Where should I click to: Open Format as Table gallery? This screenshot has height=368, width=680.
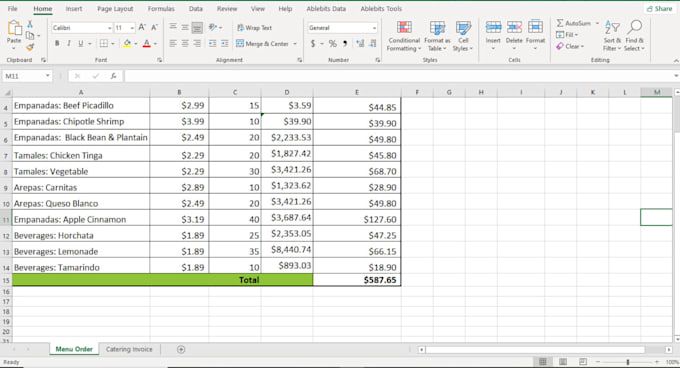click(x=437, y=36)
